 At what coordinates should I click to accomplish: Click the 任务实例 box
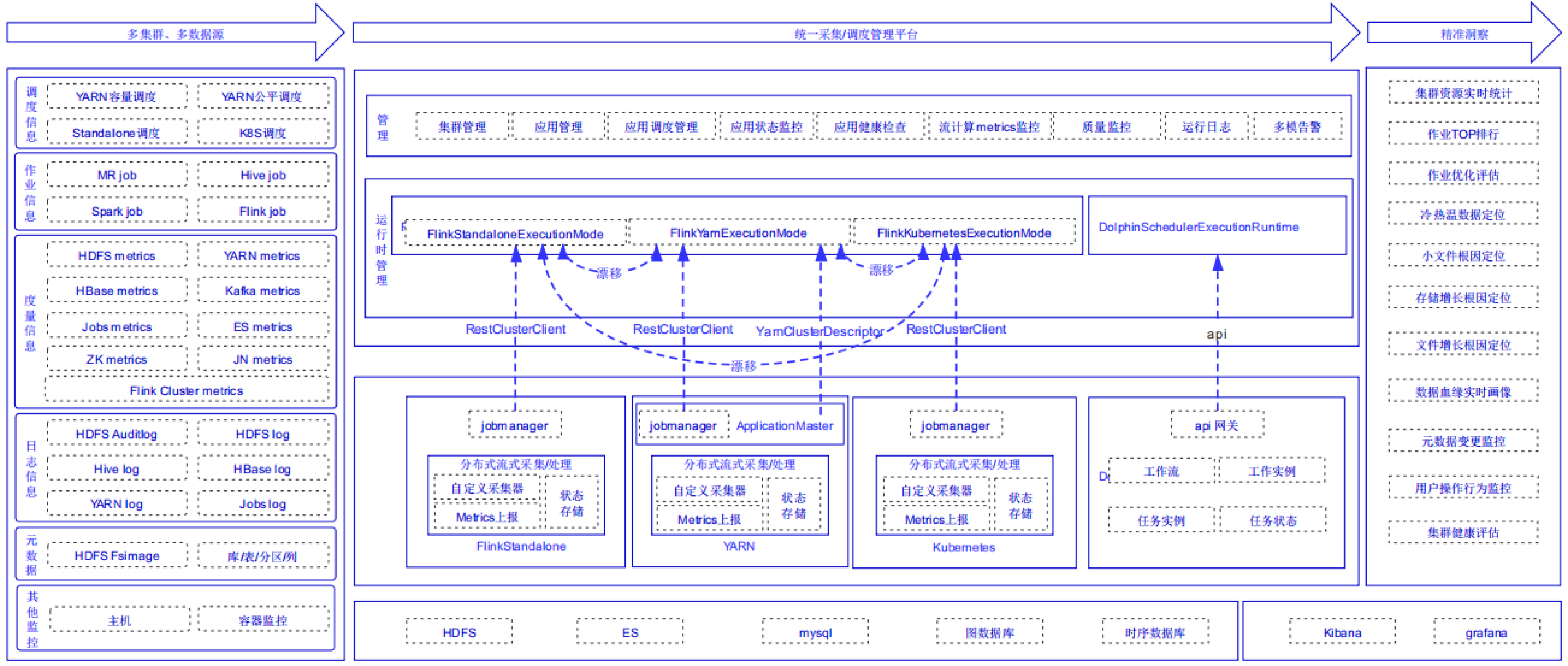pyautogui.click(x=1161, y=520)
